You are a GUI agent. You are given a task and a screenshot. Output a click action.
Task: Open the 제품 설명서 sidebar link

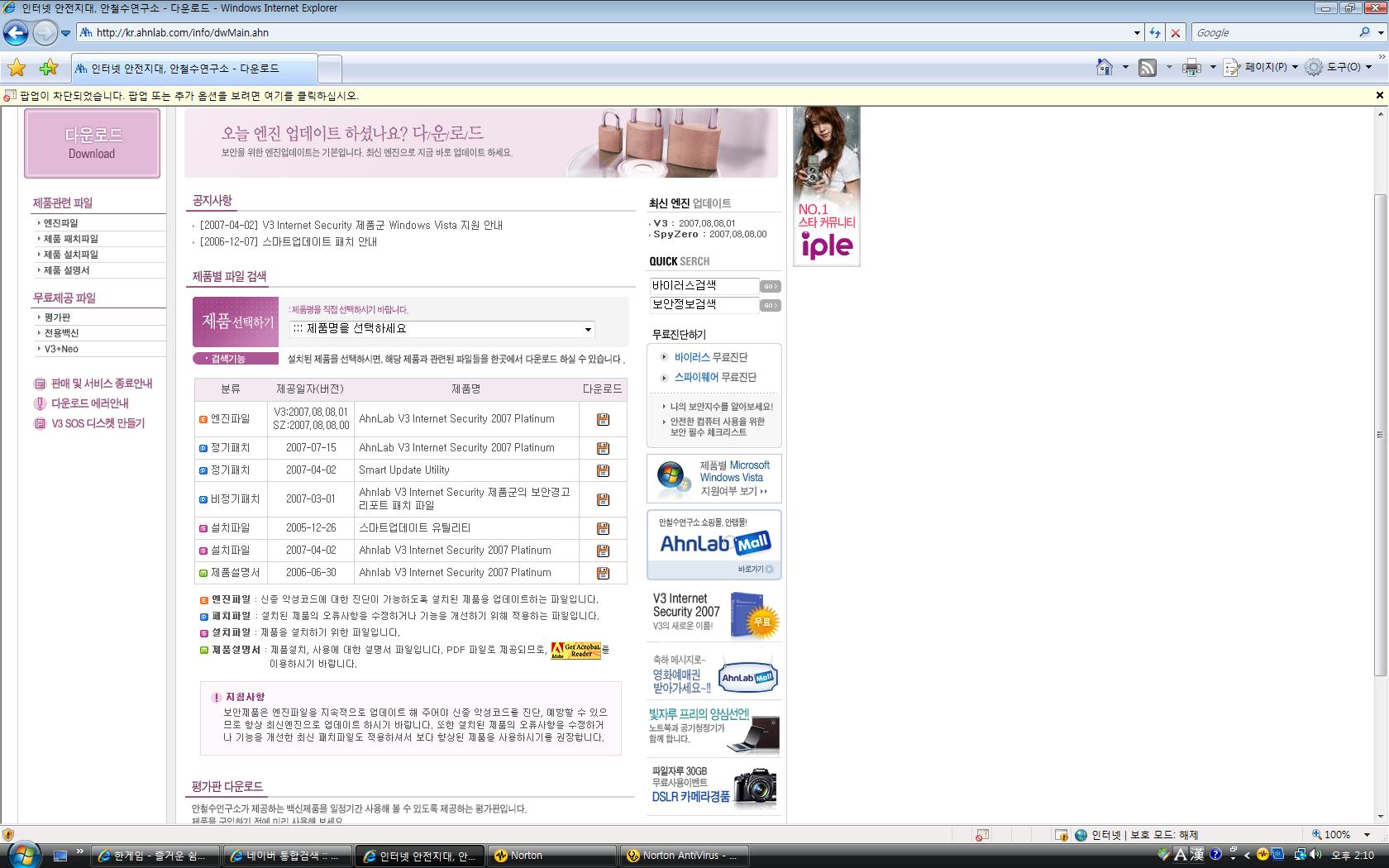(66, 270)
